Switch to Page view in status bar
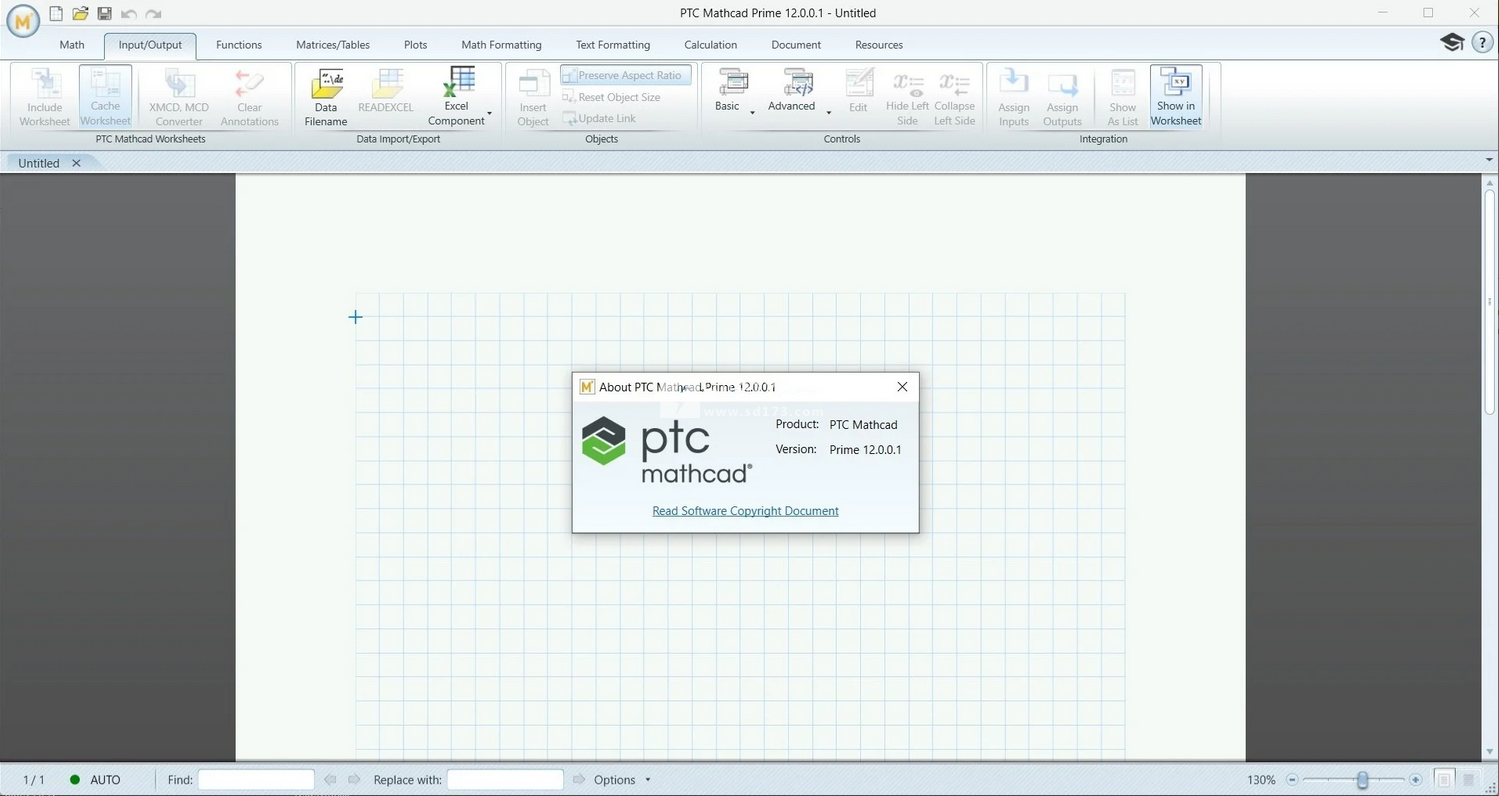1499x796 pixels. 1444,780
